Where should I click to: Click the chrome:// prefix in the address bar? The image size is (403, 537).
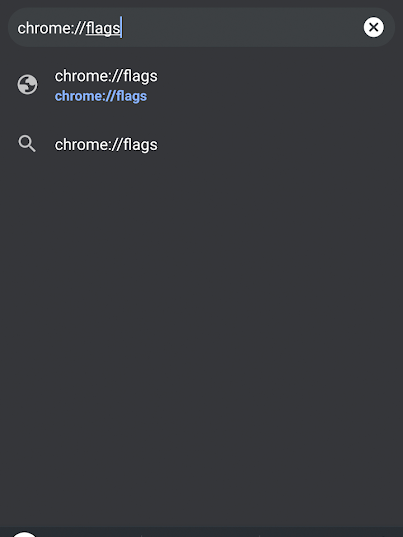point(51,28)
